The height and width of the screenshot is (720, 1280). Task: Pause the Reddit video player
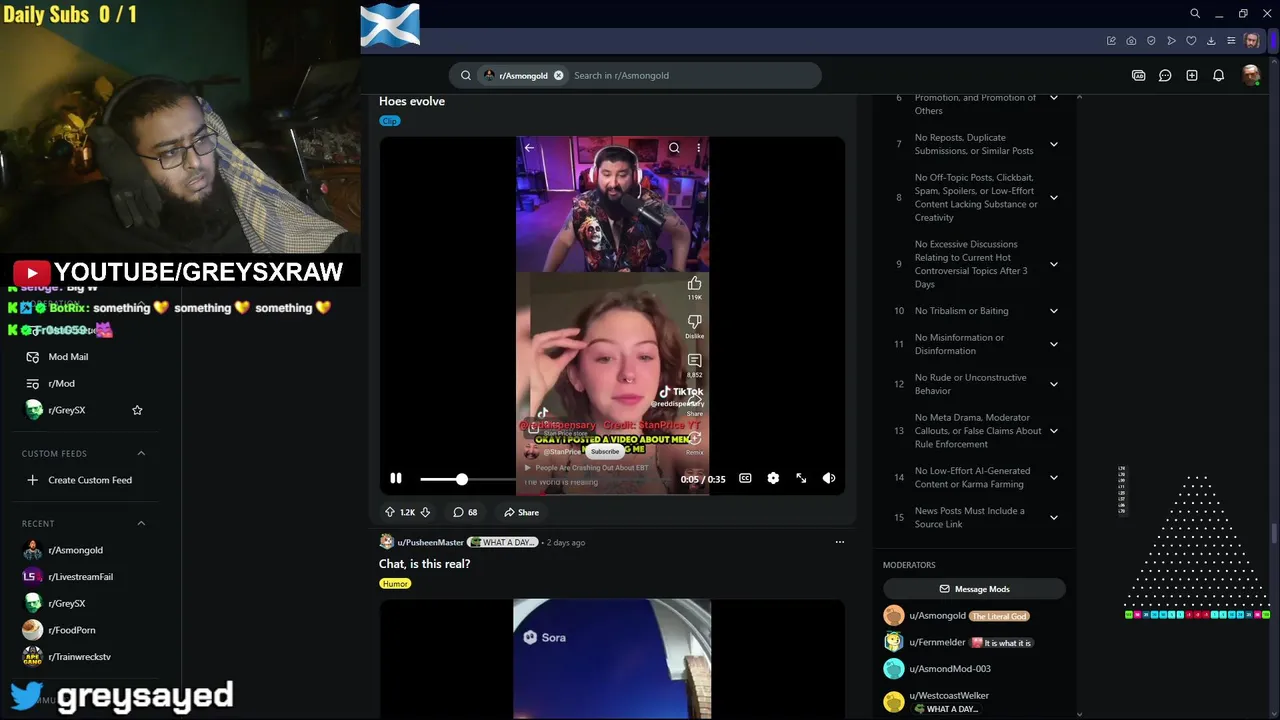[396, 479]
